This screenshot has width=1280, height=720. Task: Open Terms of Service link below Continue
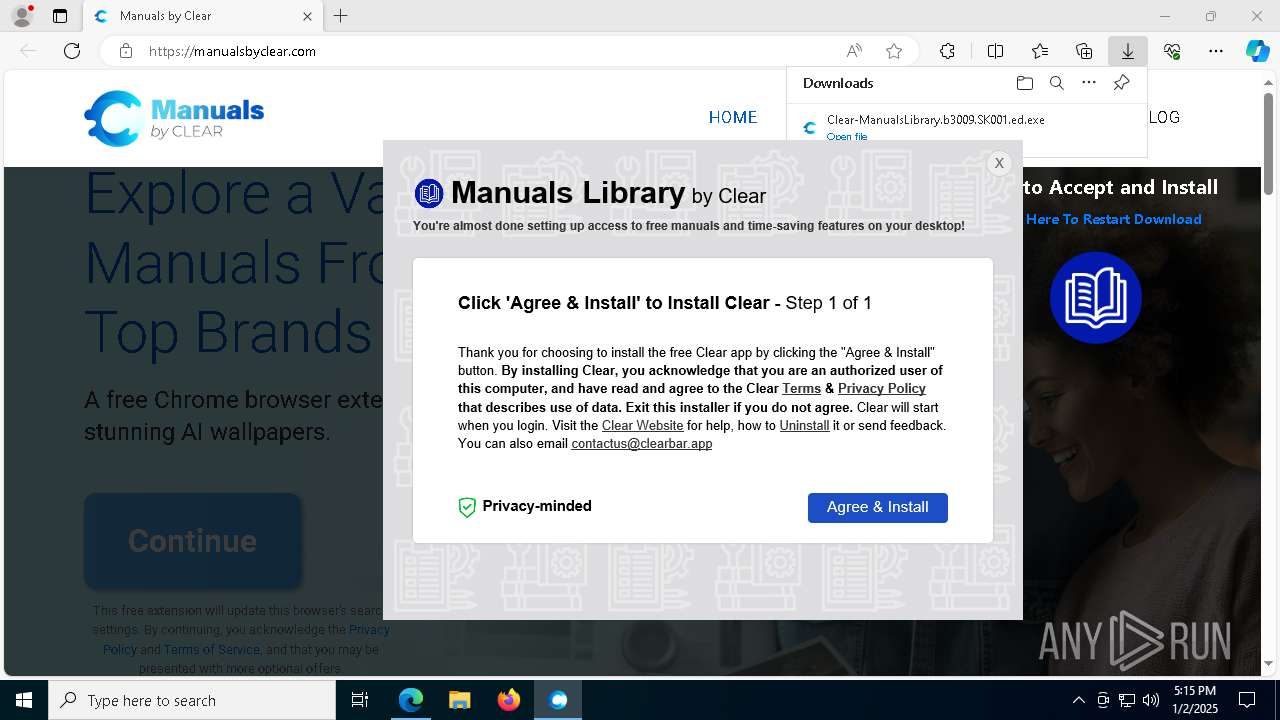pyautogui.click(x=212, y=649)
